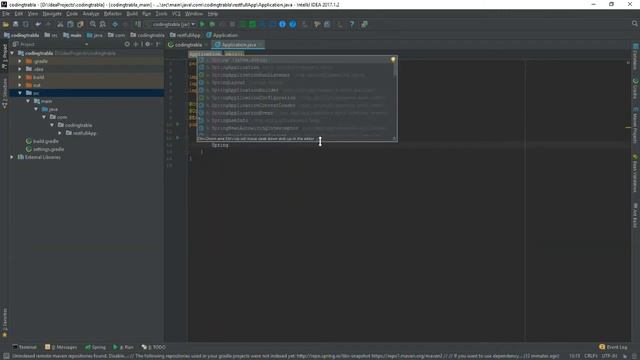Pick SpringApplicationBuilder from the completion list
Image resolution: width=640 pixels, height=360 pixels.
coord(296,90)
